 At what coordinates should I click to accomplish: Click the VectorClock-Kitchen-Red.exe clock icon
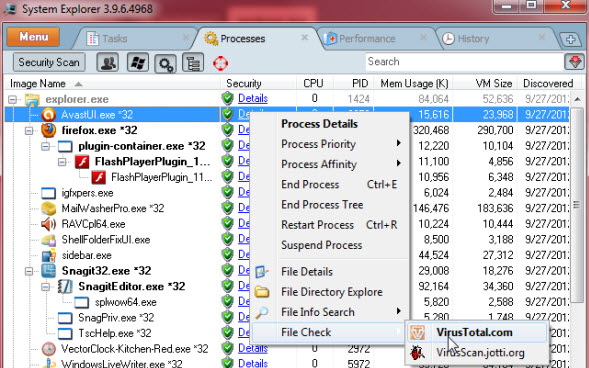pos(48,349)
